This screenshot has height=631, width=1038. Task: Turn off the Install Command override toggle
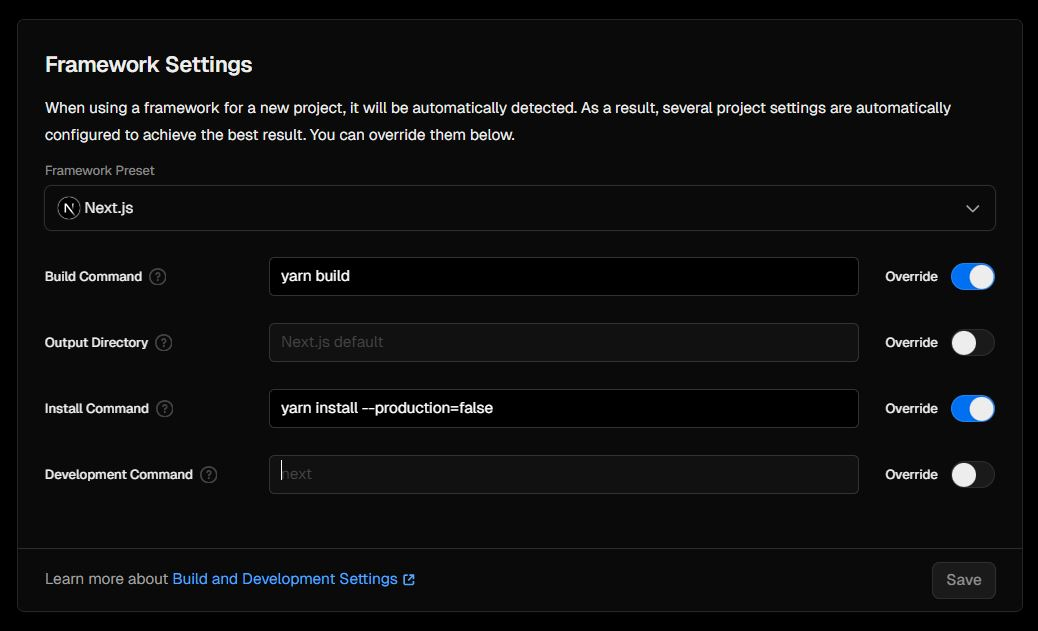[972, 409]
